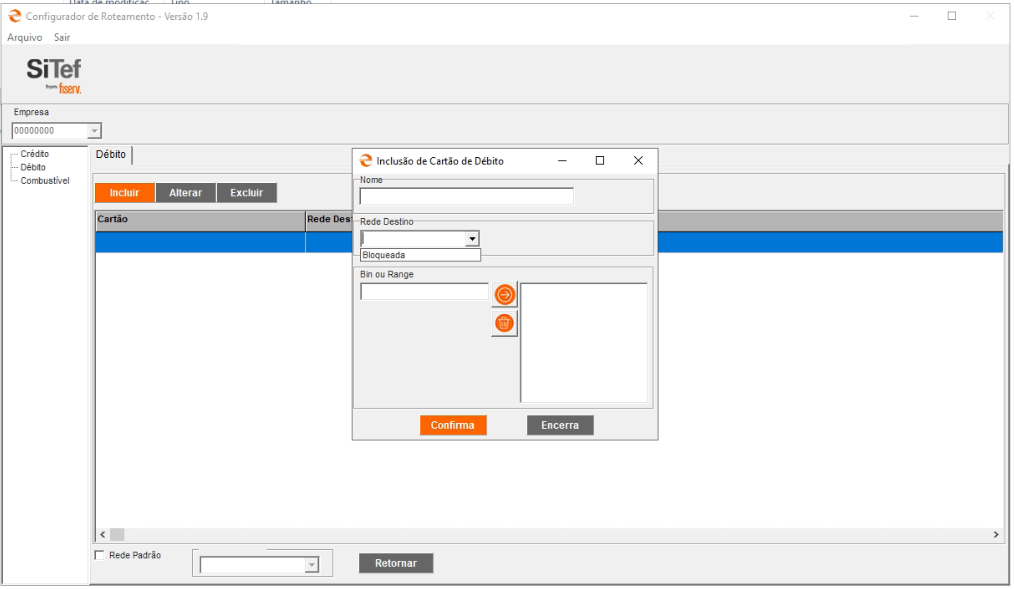This screenshot has width=1014, height=589.
Task: Click the orange arrow add-bin icon
Action: tap(504, 295)
